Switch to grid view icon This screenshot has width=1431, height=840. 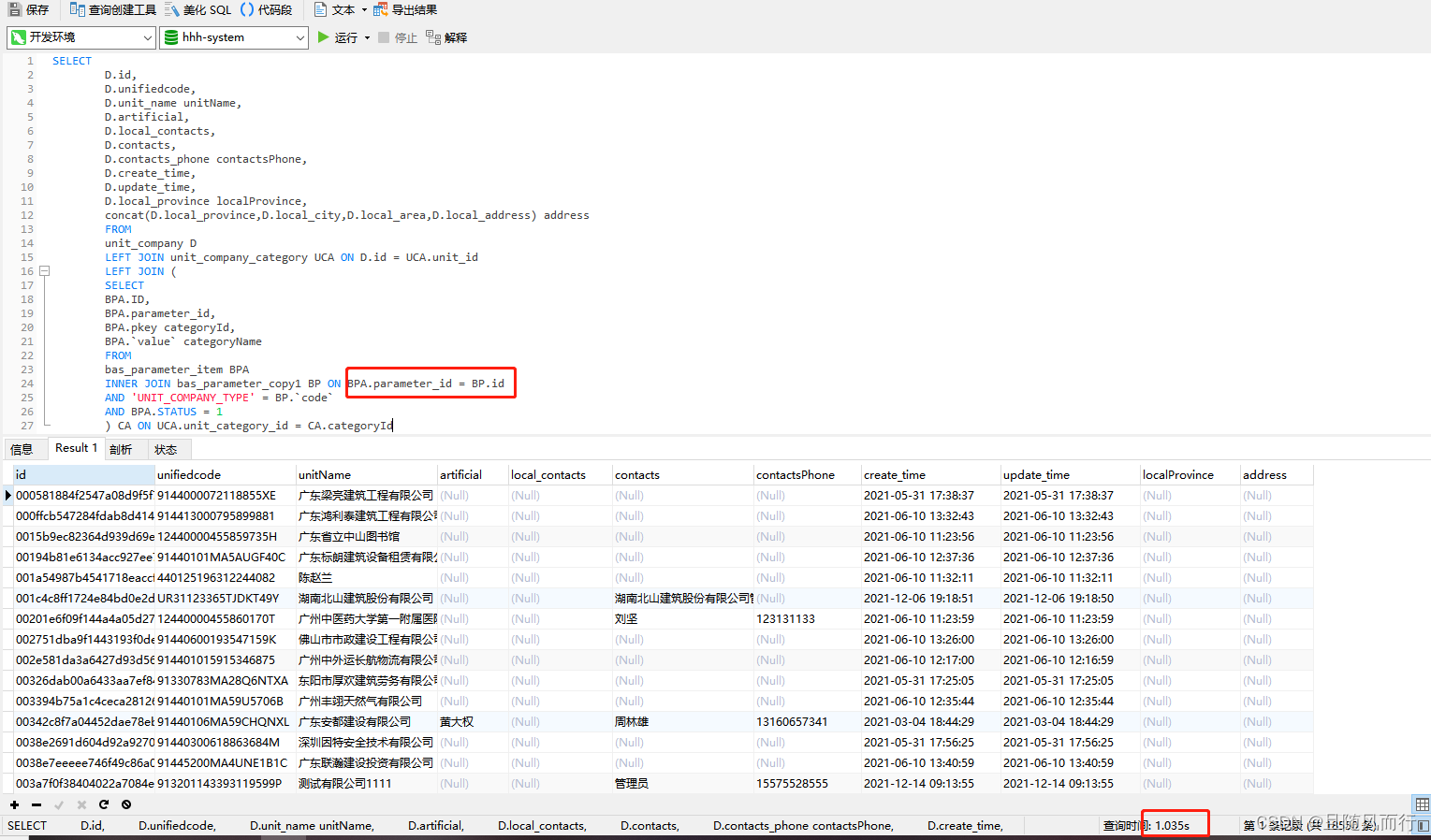[x=1422, y=804]
